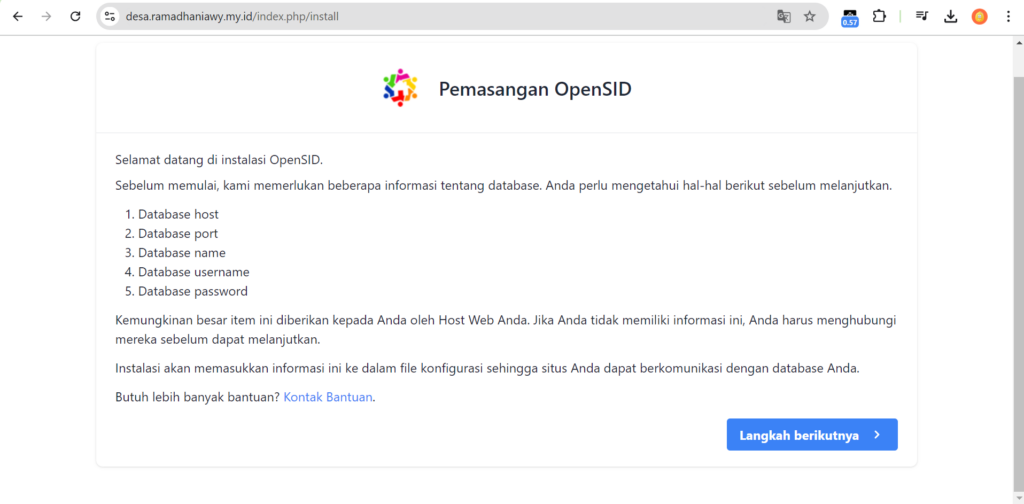
Task: Open site information icon in address bar
Action: pyautogui.click(x=110, y=16)
